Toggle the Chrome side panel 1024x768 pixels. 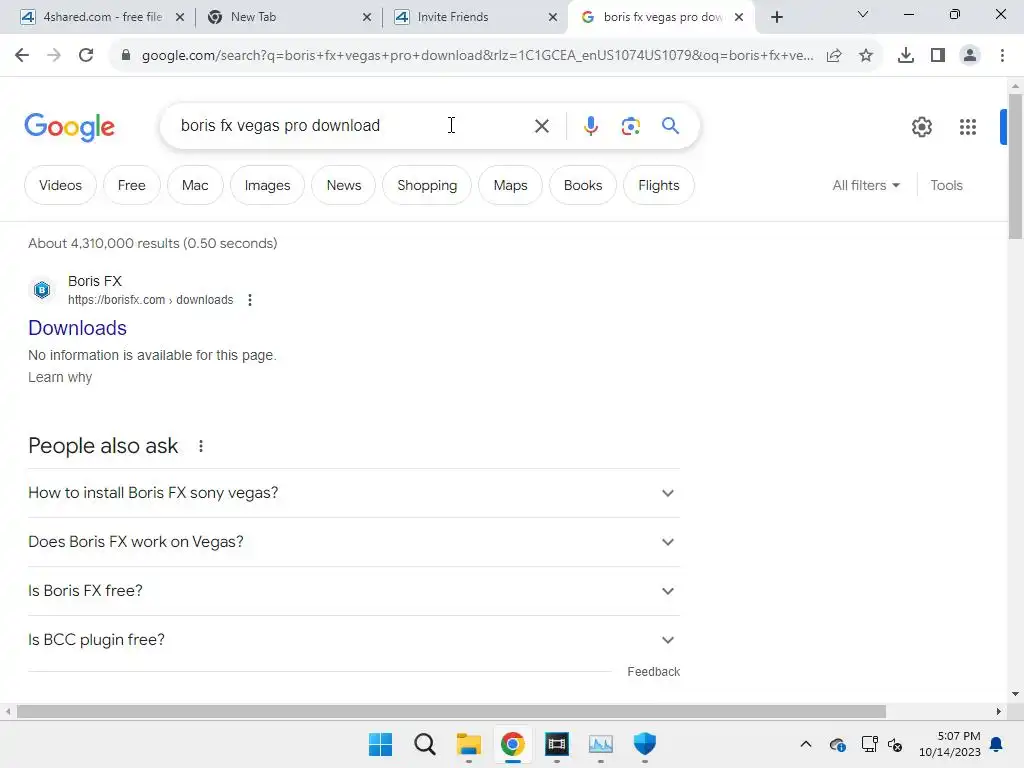pyautogui.click(x=938, y=56)
